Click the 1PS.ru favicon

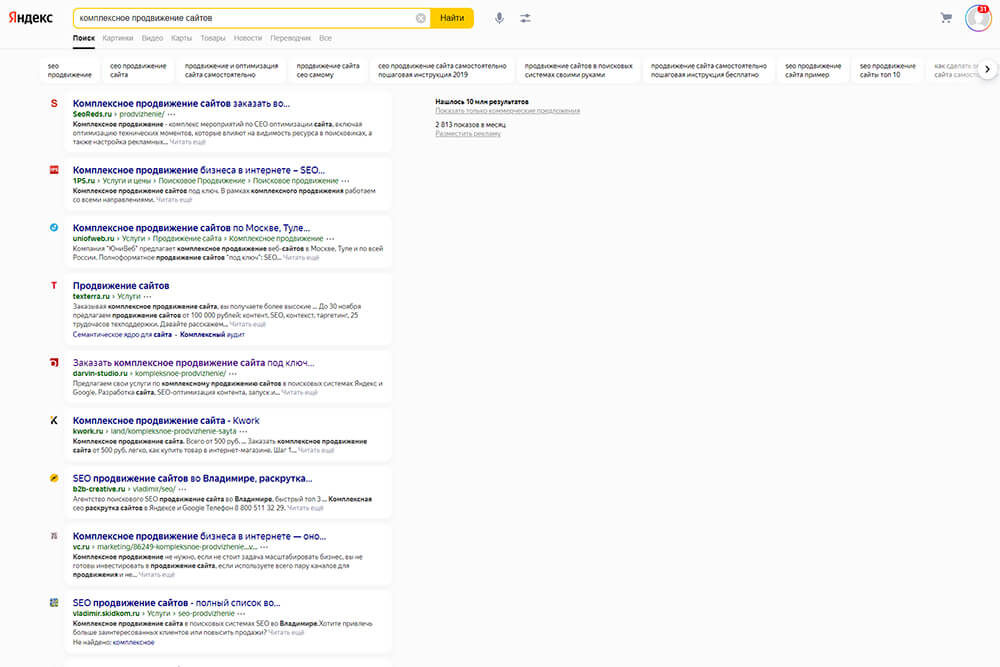pyautogui.click(x=54, y=170)
